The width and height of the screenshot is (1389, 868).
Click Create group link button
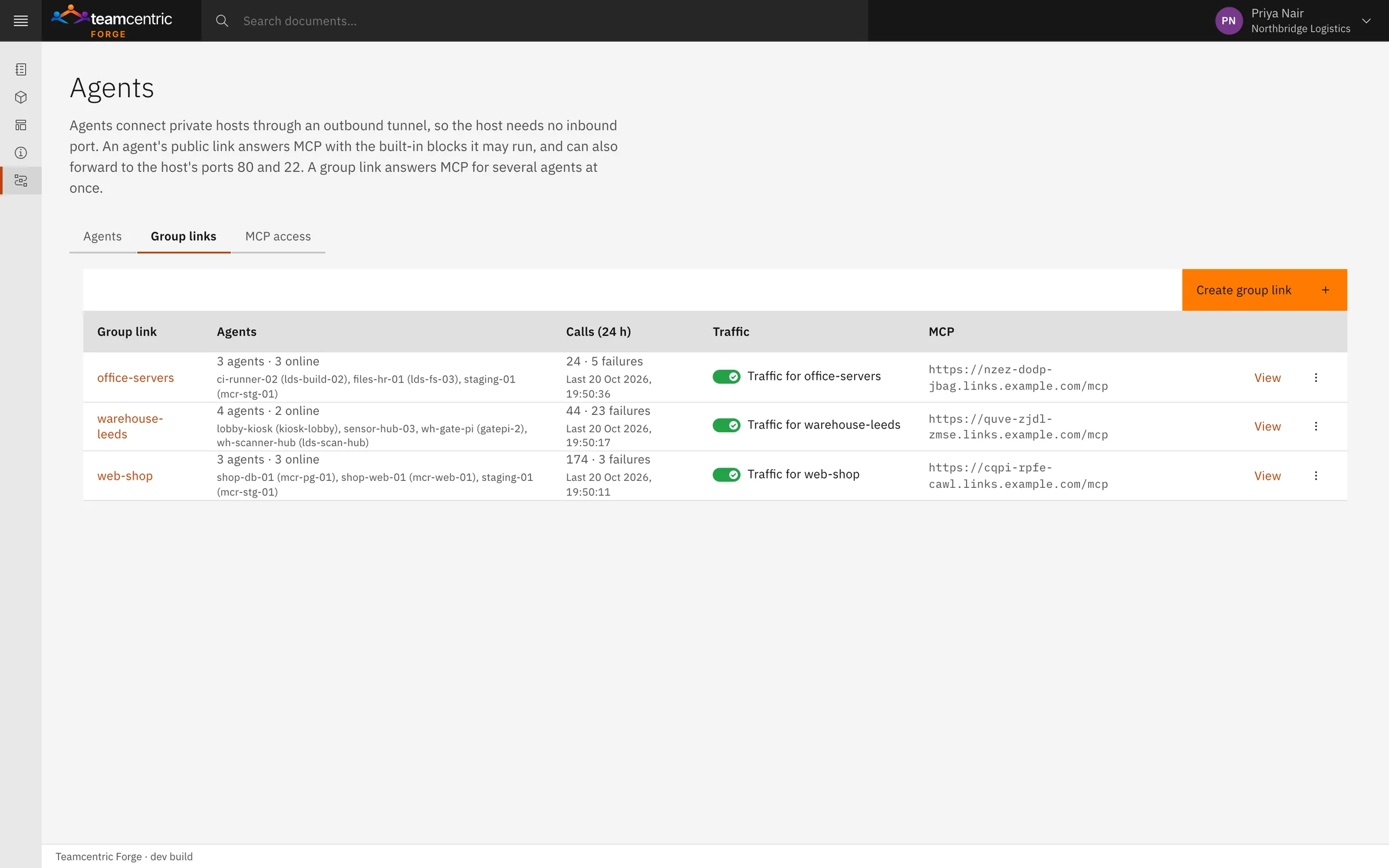[x=1265, y=290]
